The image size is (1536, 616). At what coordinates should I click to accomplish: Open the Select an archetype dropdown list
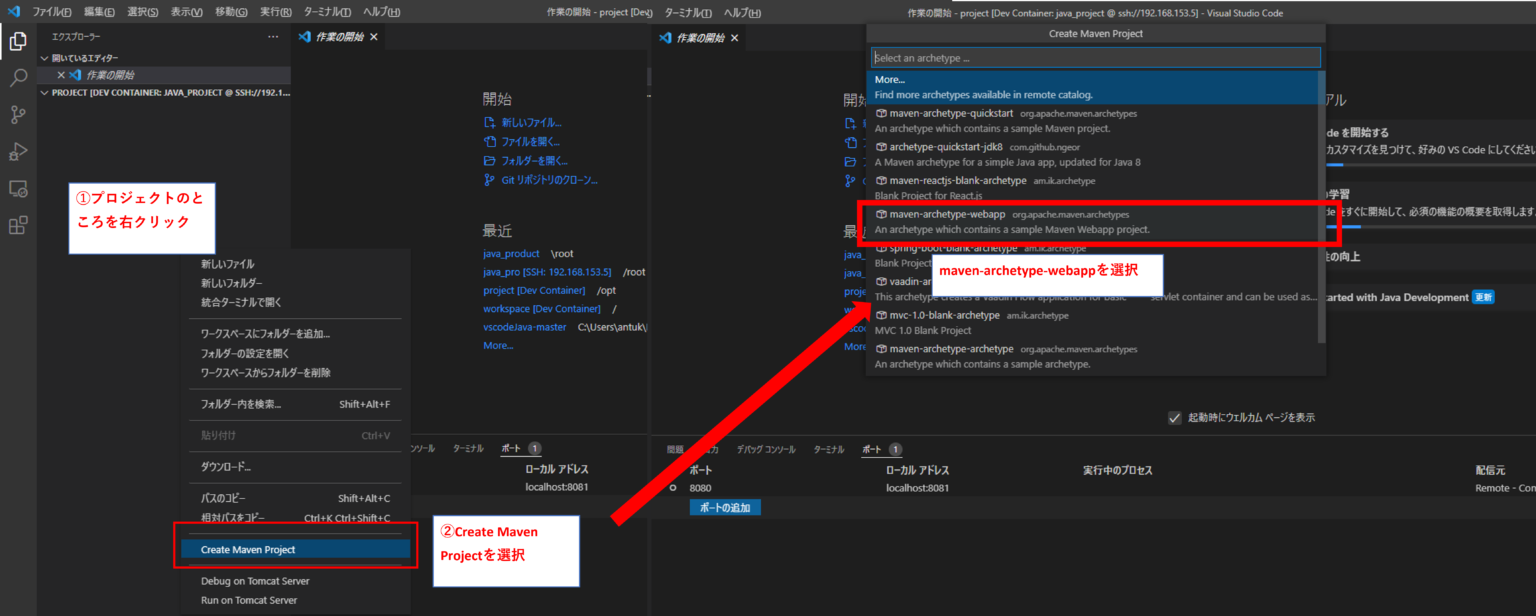1095,57
